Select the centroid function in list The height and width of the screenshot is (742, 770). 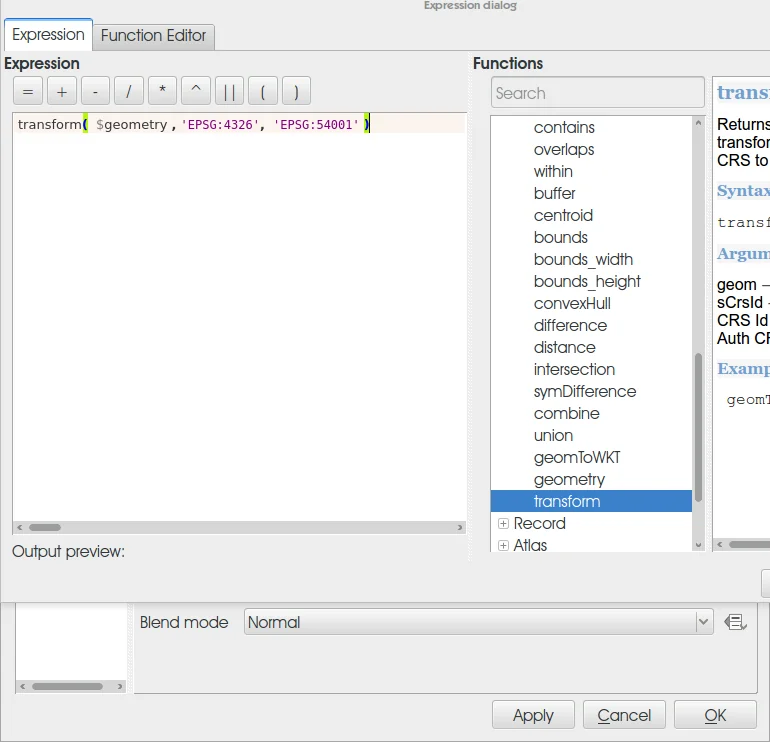coord(563,216)
